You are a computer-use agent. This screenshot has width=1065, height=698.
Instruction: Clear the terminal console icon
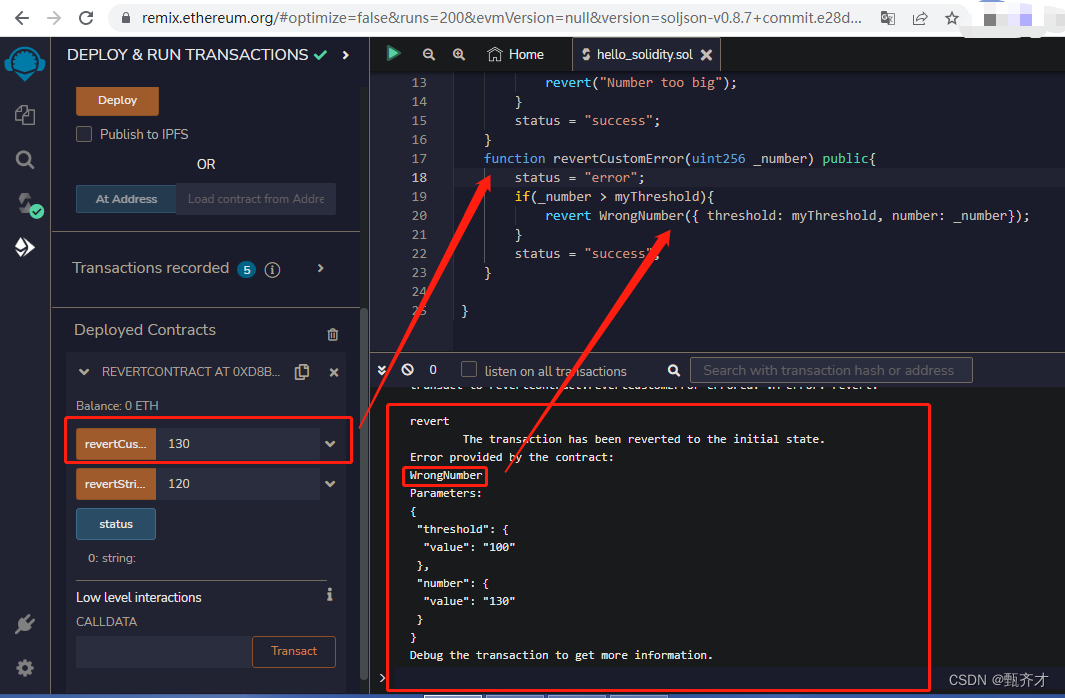(408, 369)
